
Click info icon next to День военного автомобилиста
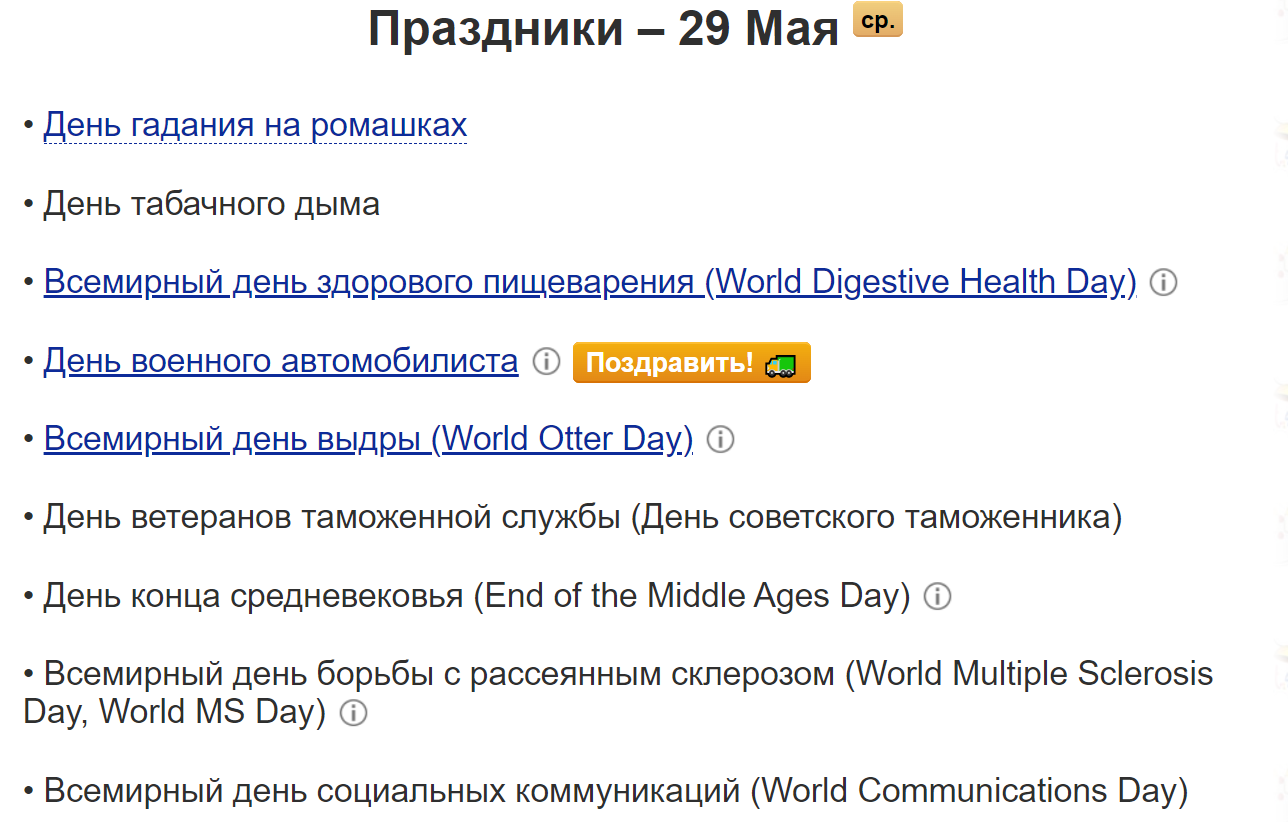pyautogui.click(x=546, y=363)
